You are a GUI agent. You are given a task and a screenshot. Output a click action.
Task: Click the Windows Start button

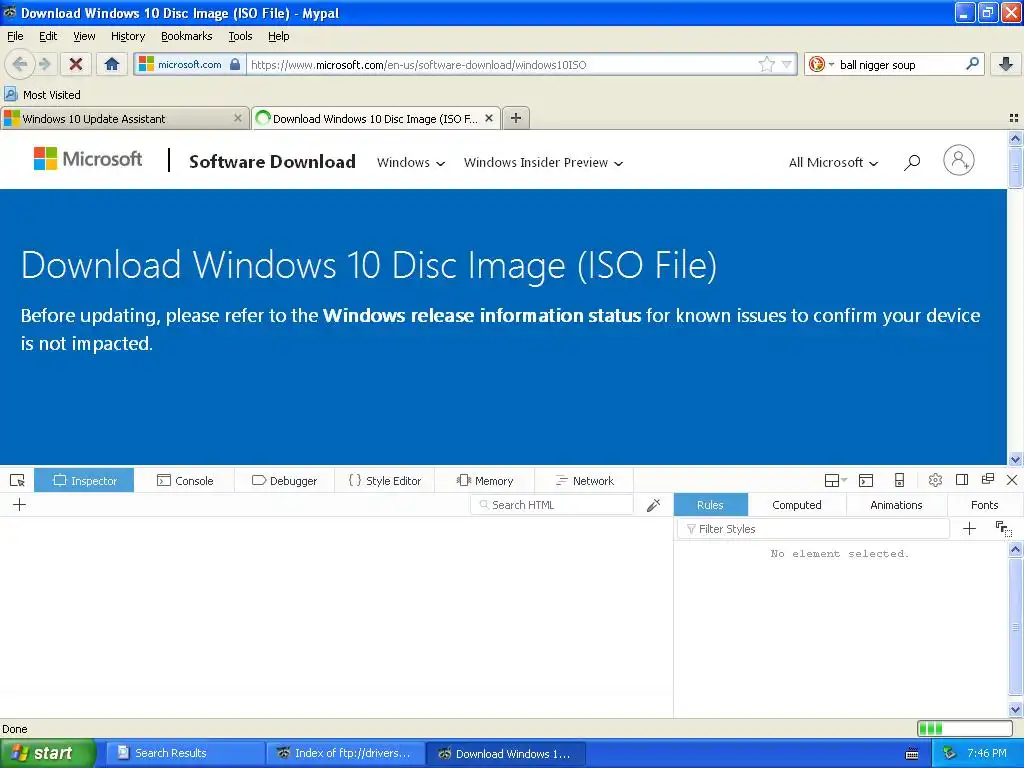coord(46,754)
